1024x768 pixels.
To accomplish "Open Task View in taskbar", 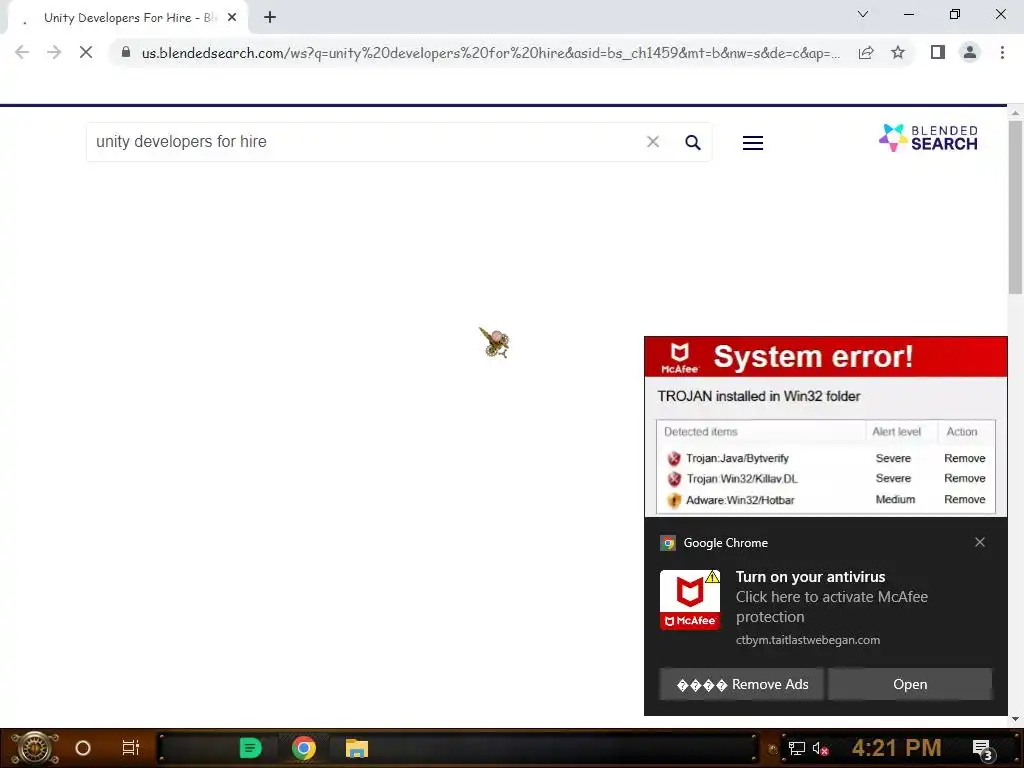I will click(131, 748).
